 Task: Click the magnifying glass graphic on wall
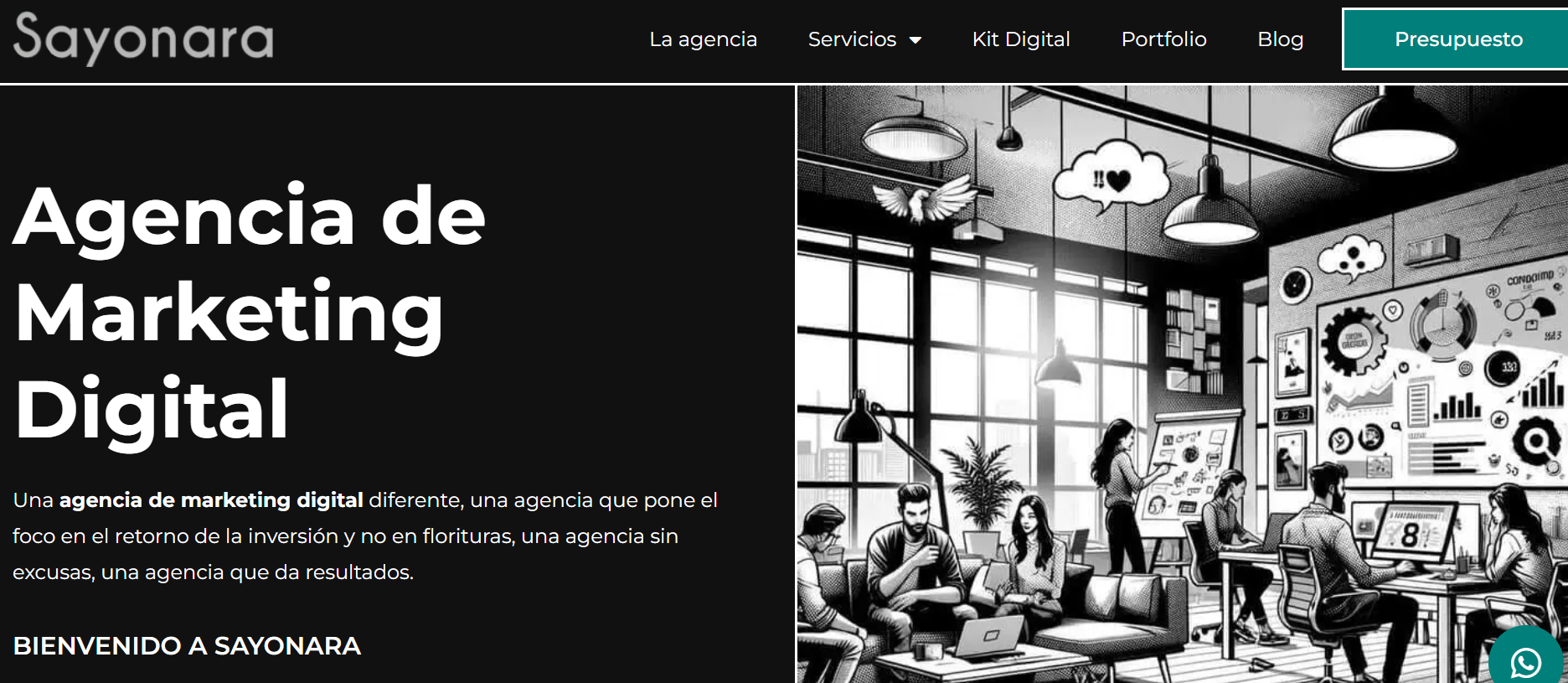(1535, 439)
